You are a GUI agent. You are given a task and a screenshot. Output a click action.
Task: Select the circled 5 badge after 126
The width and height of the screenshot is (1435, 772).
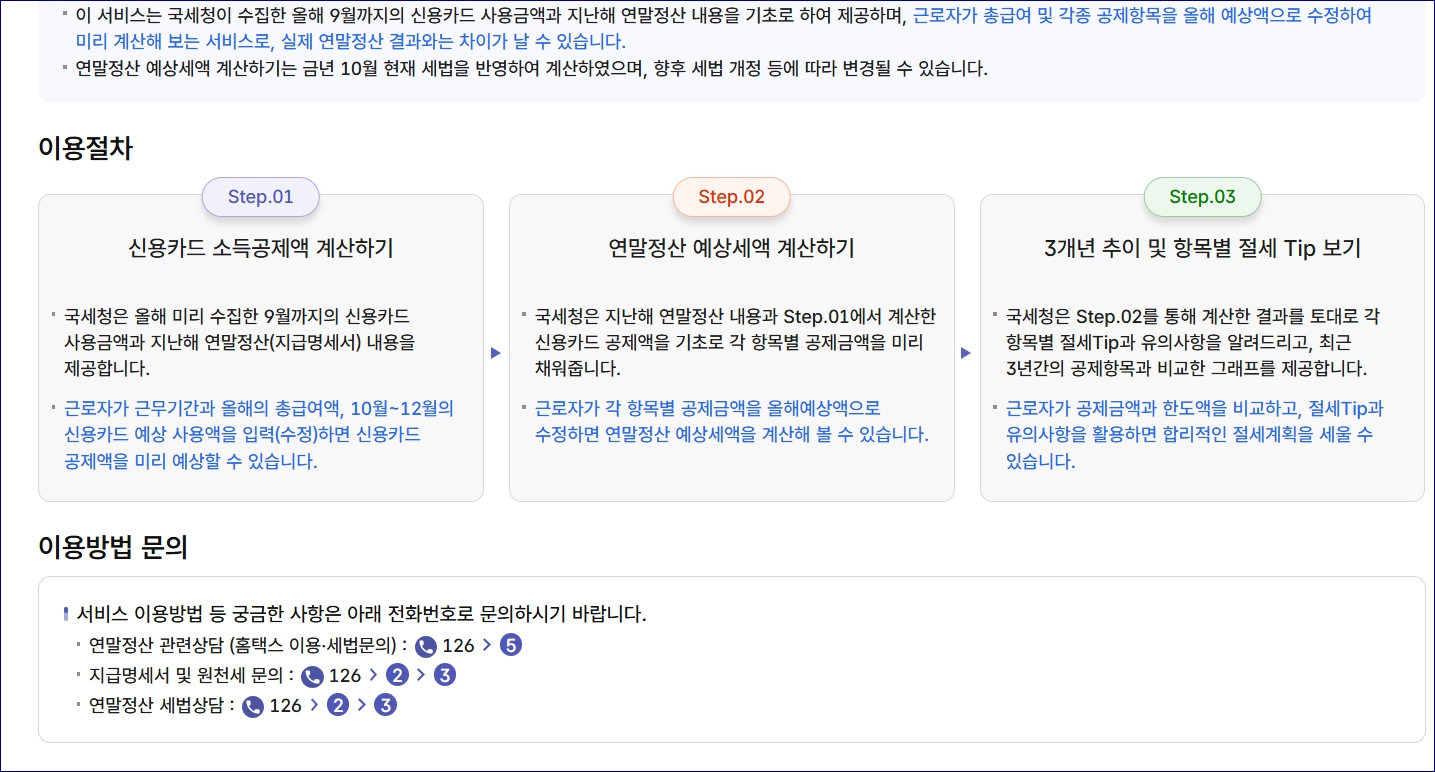[511, 646]
